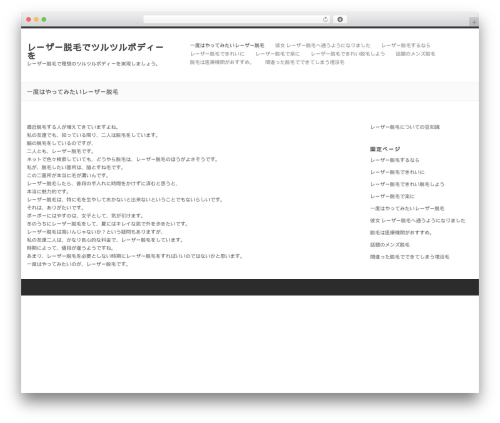Image resolution: width=500 pixels, height=423 pixels.
Task: Follow sidebar link レーザー脱毛で楽に
Action: point(392,196)
